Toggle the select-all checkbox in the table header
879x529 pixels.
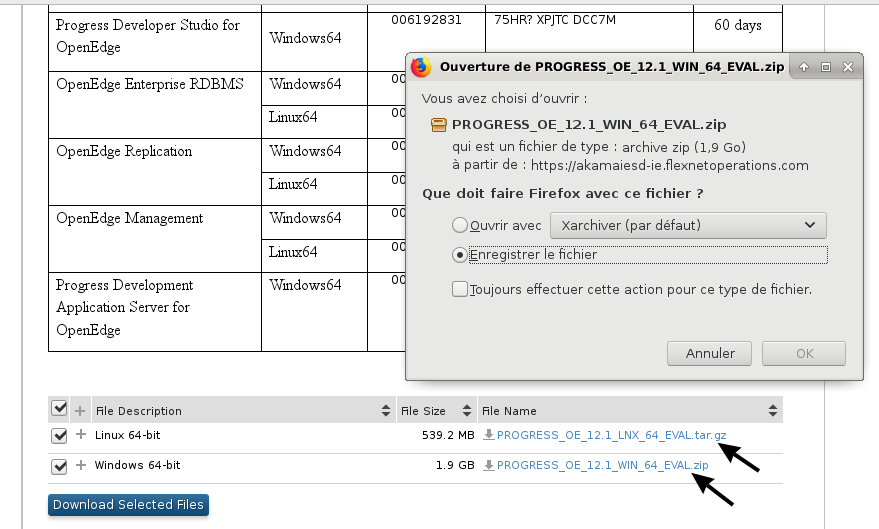(59, 409)
